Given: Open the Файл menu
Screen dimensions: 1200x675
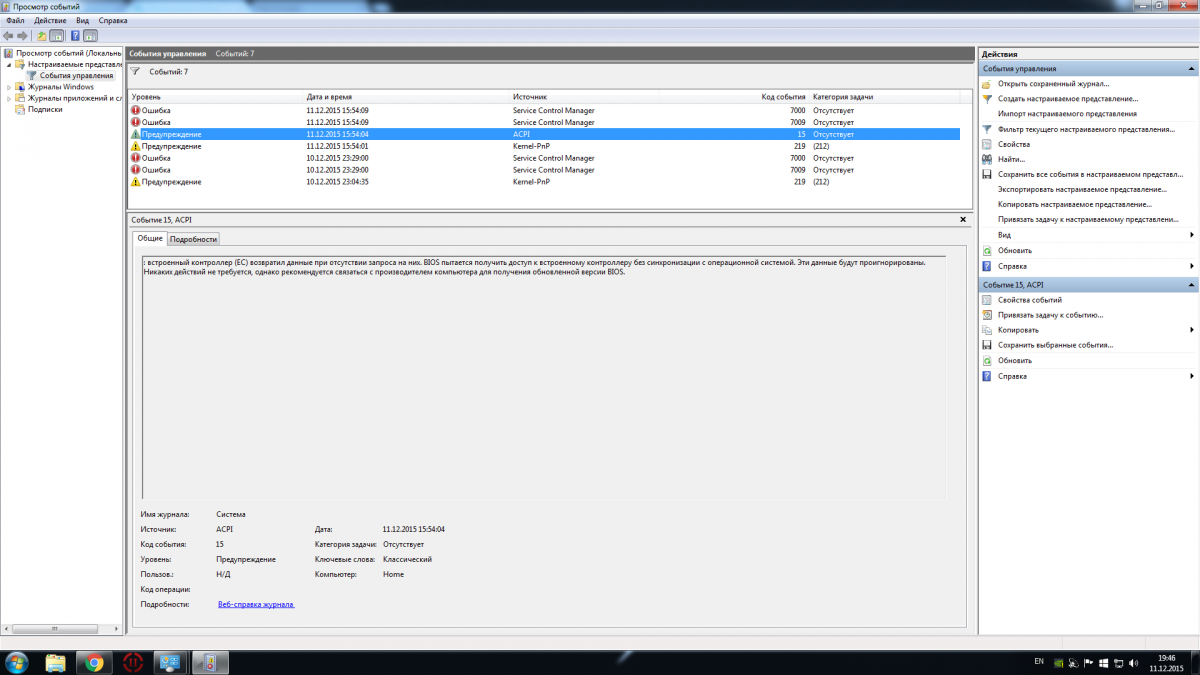Looking at the screenshot, I should [x=15, y=20].
